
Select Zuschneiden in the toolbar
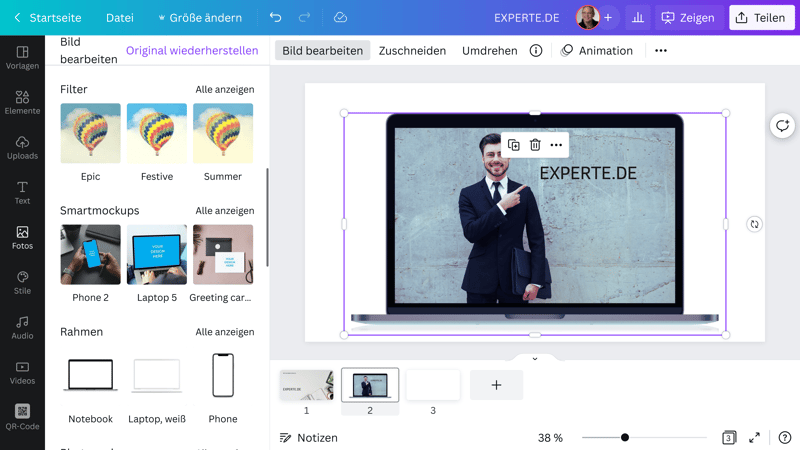(x=412, y=51)
